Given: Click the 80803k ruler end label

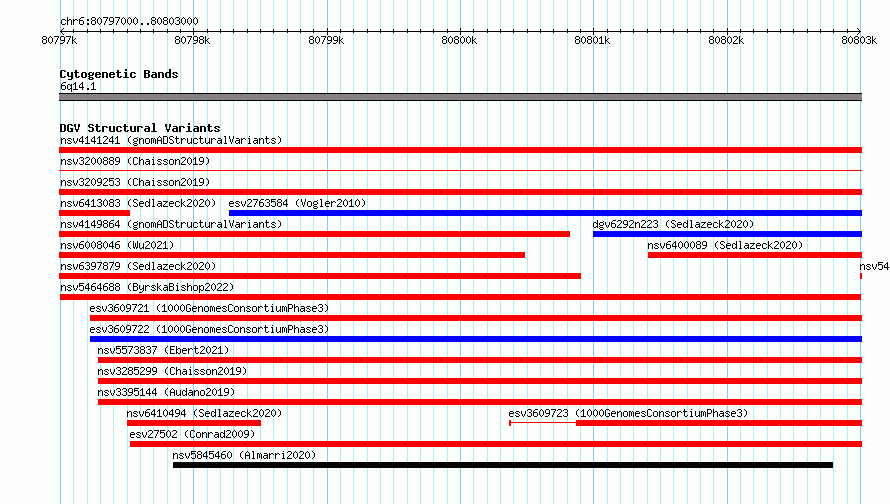Looking at the screenshot, I should coord(859,40).
